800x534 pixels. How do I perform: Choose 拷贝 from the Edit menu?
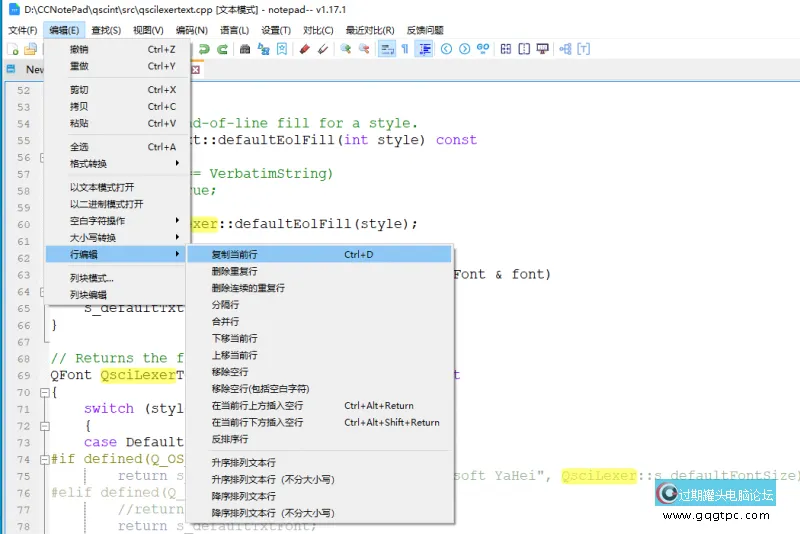[117, 107]
